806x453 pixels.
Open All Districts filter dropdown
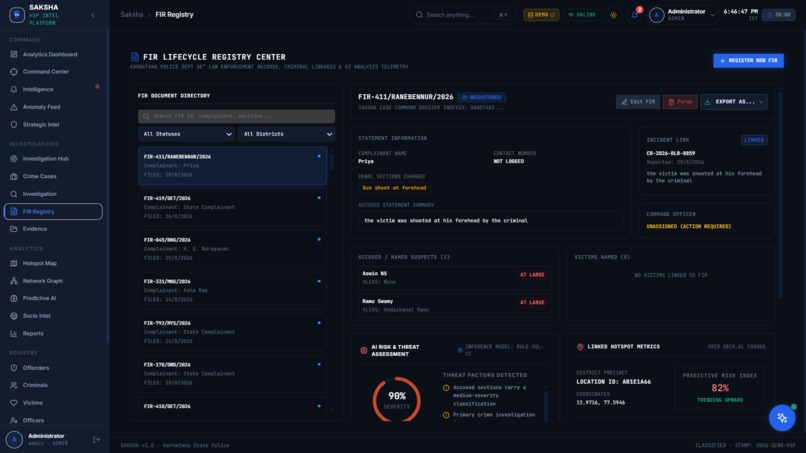coord(286,134)
